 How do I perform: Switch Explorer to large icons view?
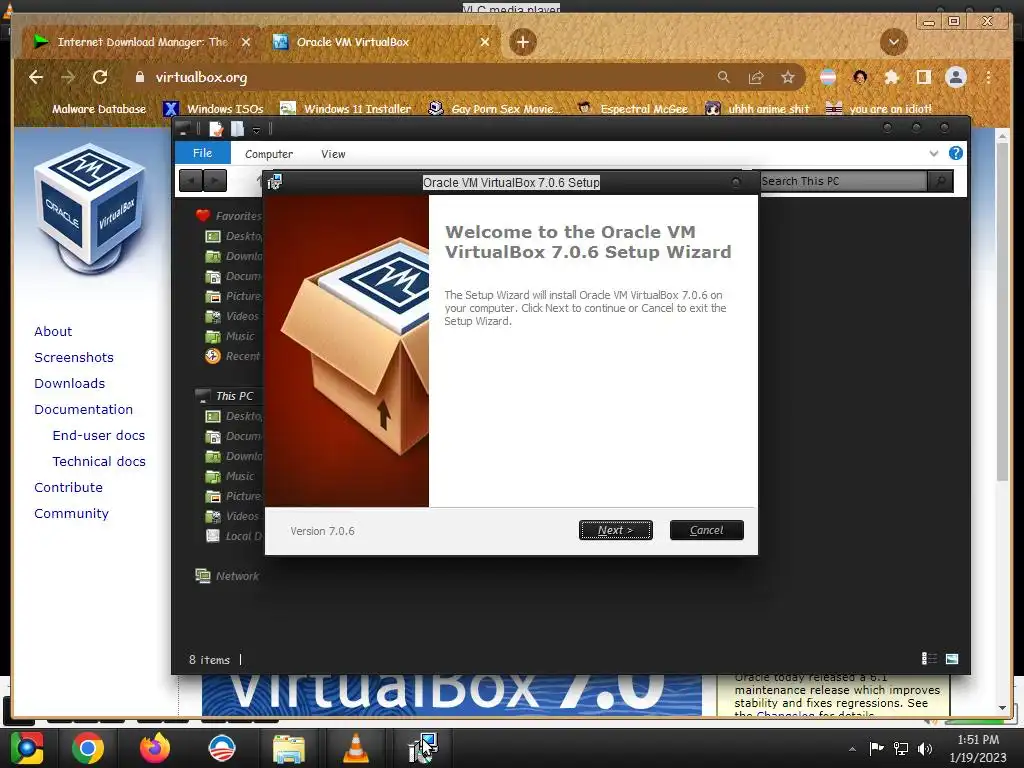point(952,658)
